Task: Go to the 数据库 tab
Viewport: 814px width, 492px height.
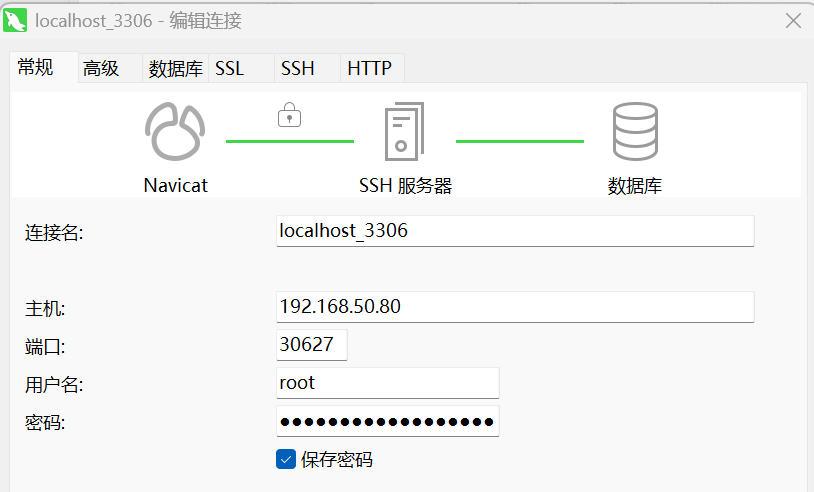Action: (x=175, y=68)
